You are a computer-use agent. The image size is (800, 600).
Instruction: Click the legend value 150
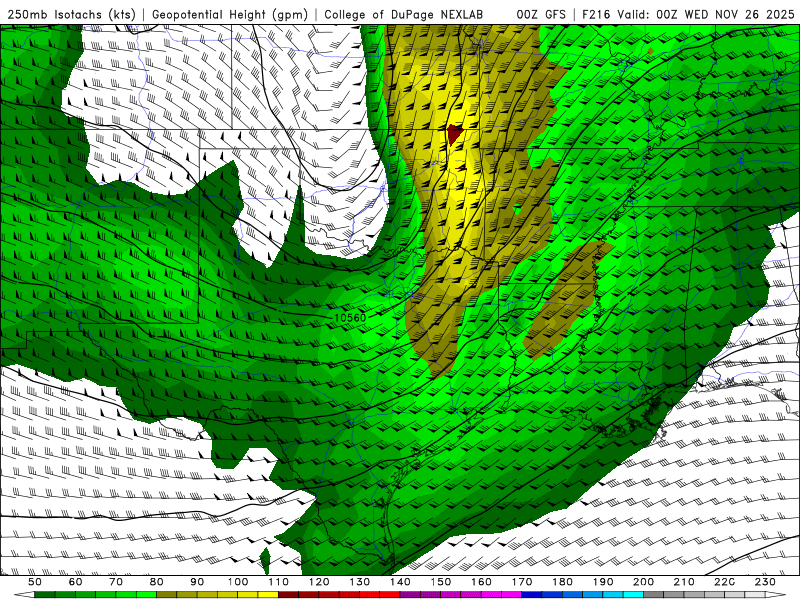pyautogui.click(x=441, y=582)
